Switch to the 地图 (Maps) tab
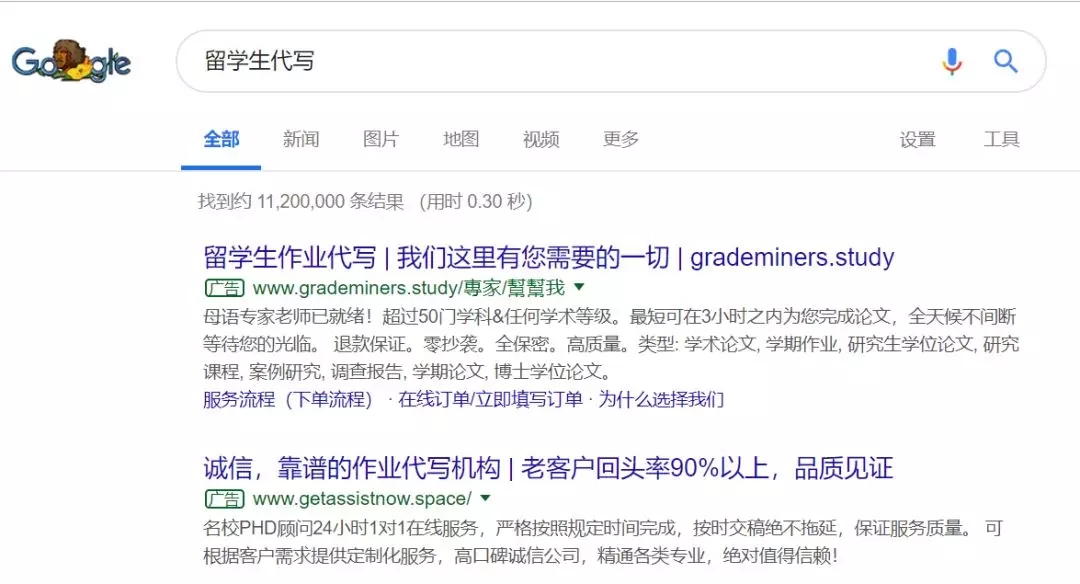The image size is (1080, 584). 459,140
